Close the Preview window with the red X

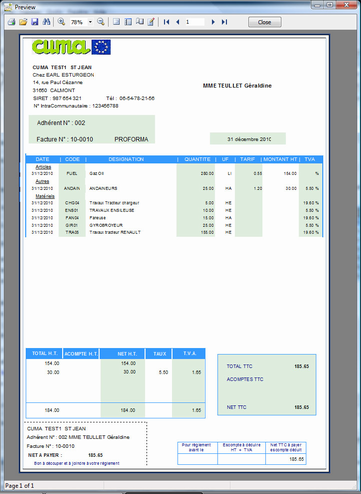346,5
